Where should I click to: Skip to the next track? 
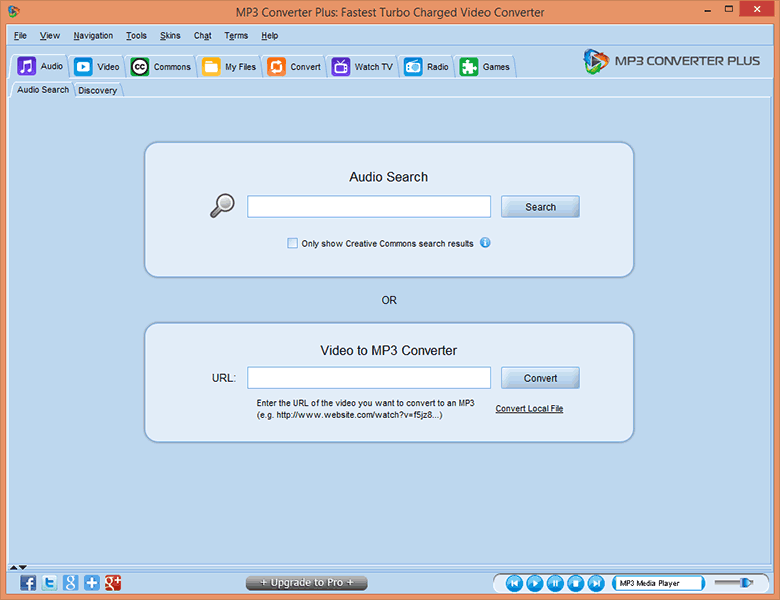[596, 583]
